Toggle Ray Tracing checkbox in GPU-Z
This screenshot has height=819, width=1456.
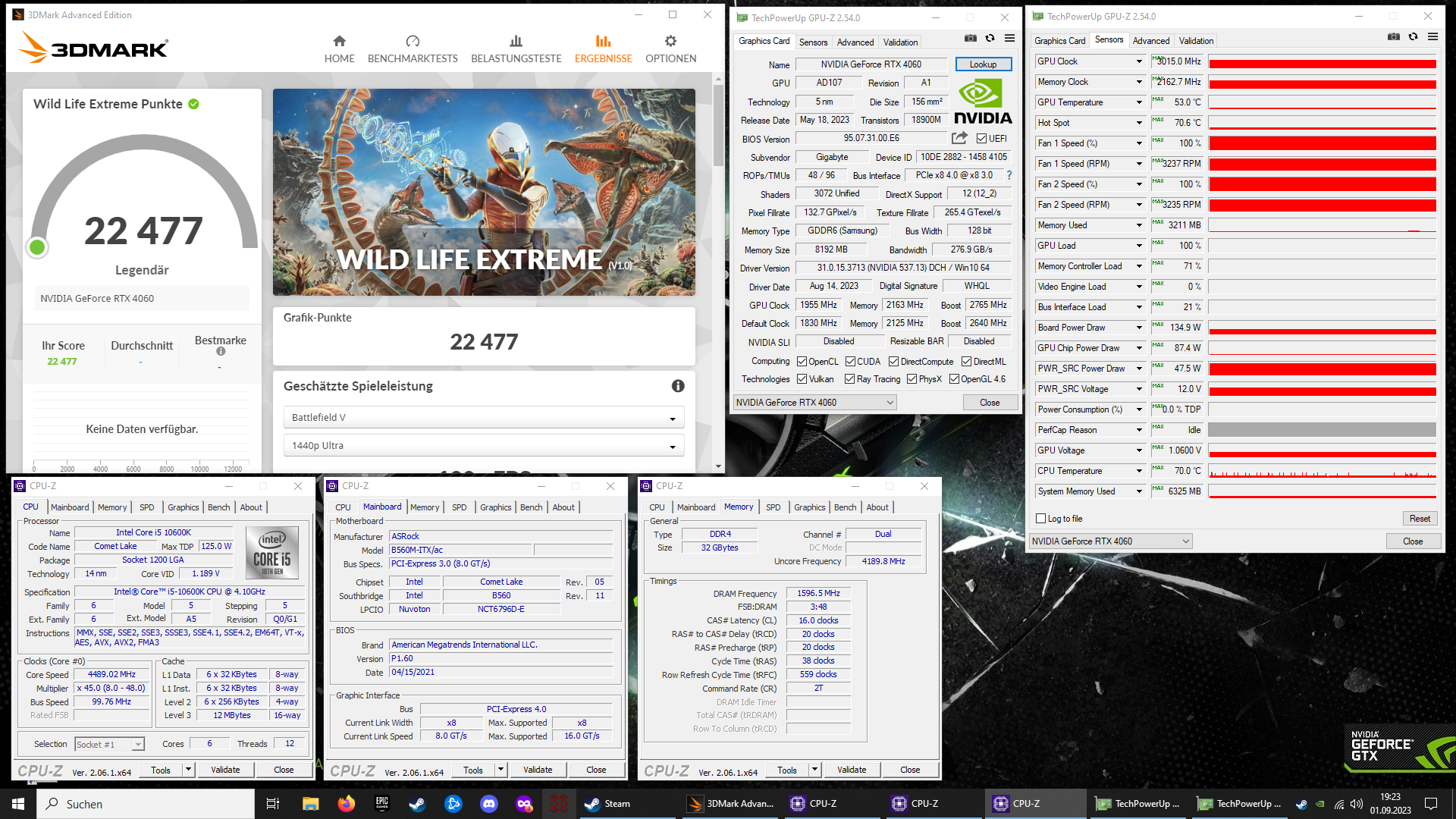click(849, 379)
